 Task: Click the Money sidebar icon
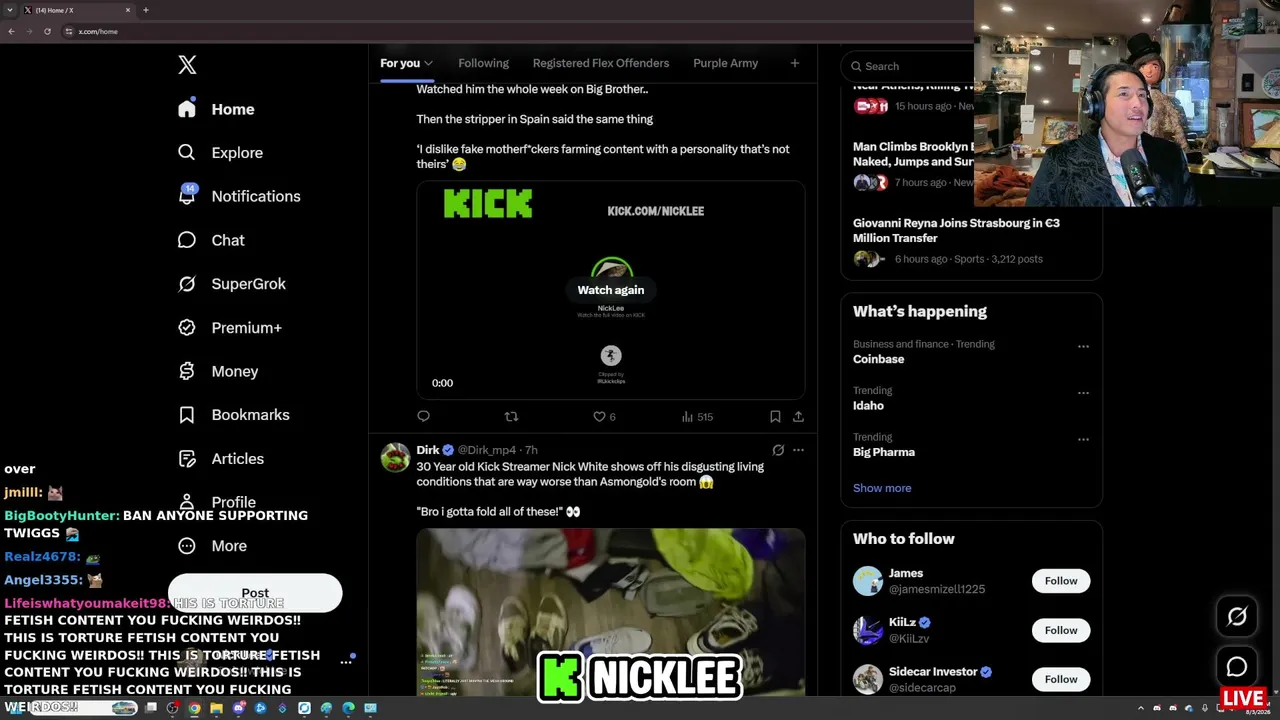click(x=187, y=371)
